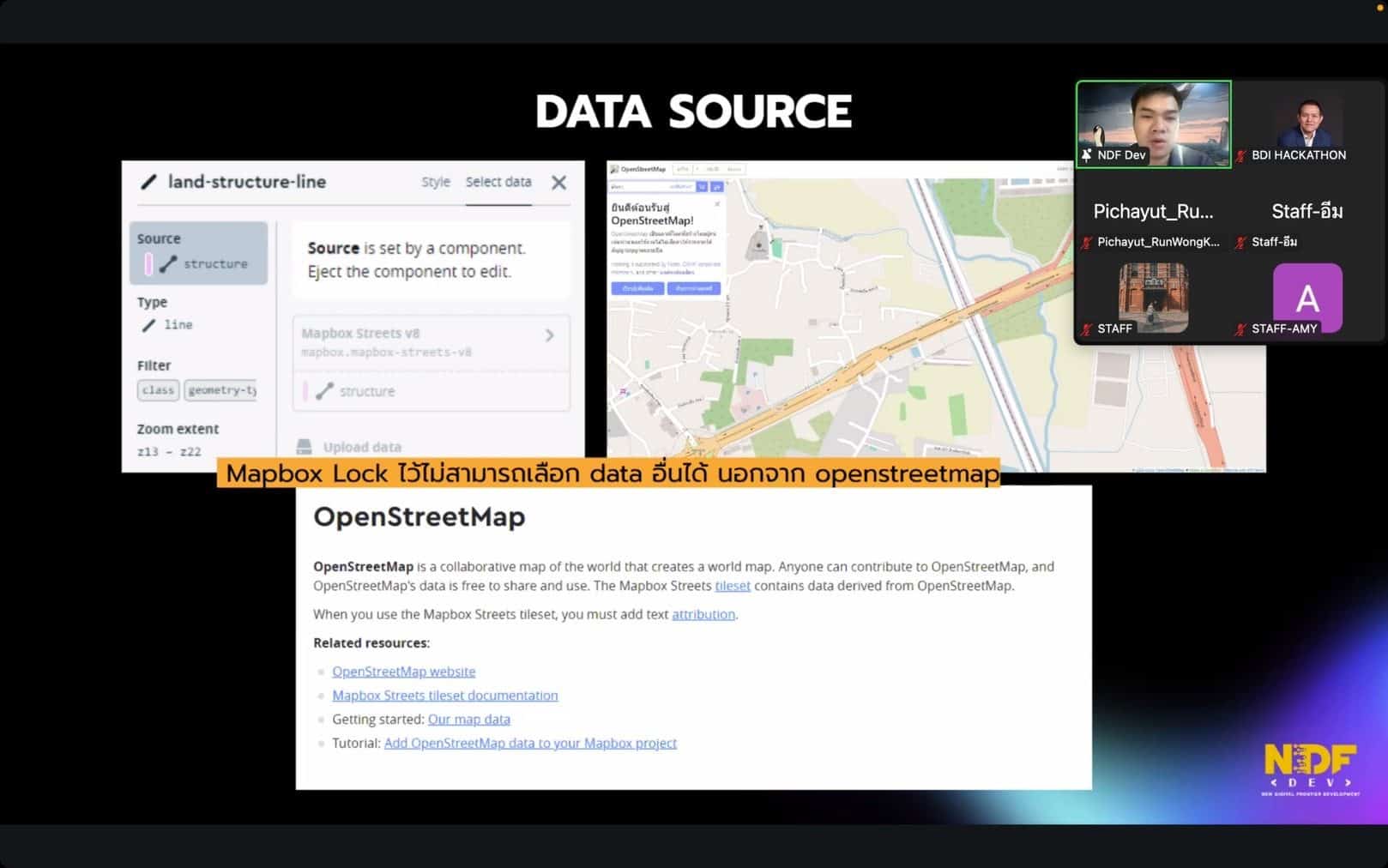Image resolution: width=1388 pixels, height=868 pixels.
Task: Click the pencil icon beside land-structure-line
Action: pyautogui.click(x=148, y=182)
